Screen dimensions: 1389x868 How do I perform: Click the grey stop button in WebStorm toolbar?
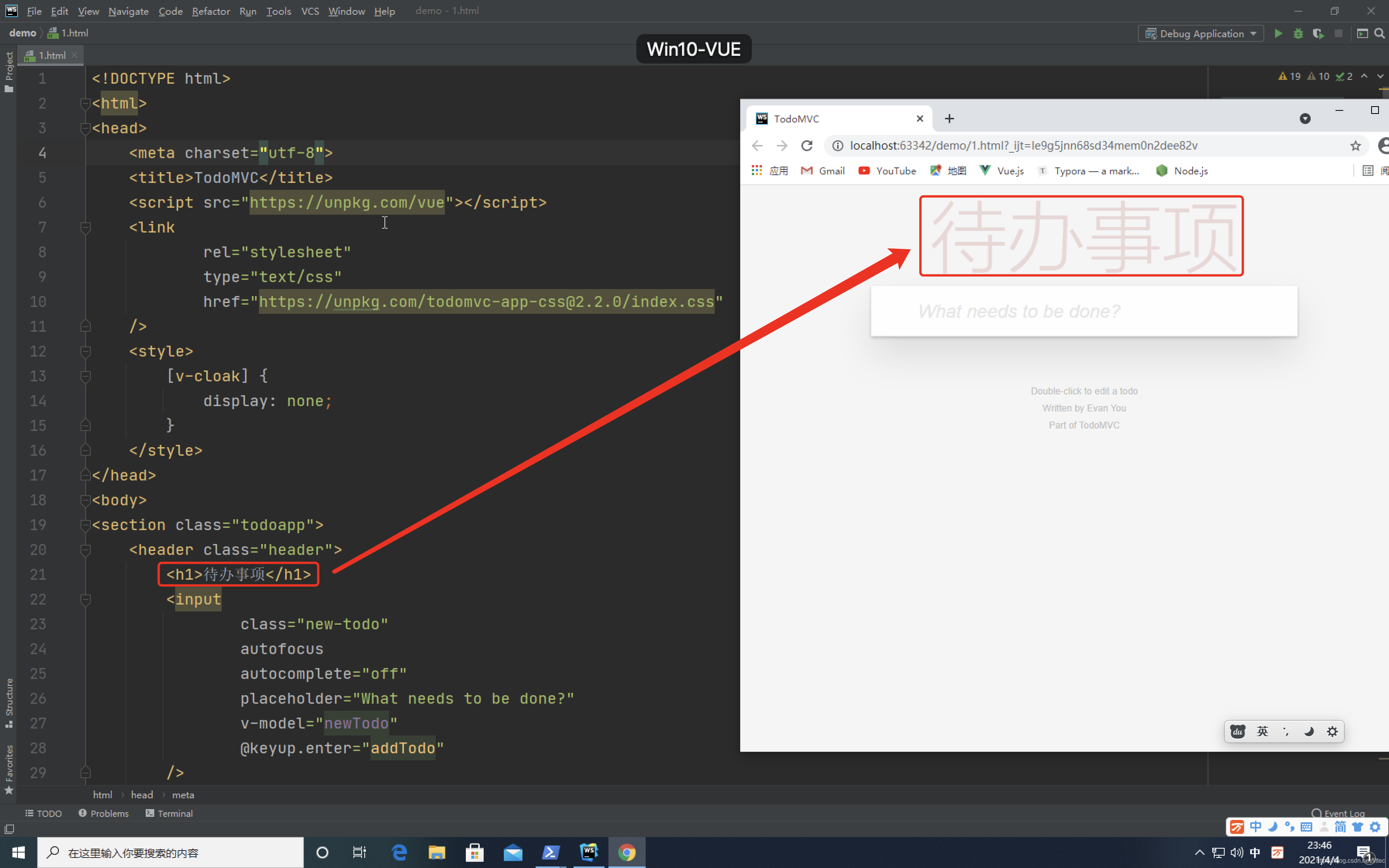tap(1338, 33)
